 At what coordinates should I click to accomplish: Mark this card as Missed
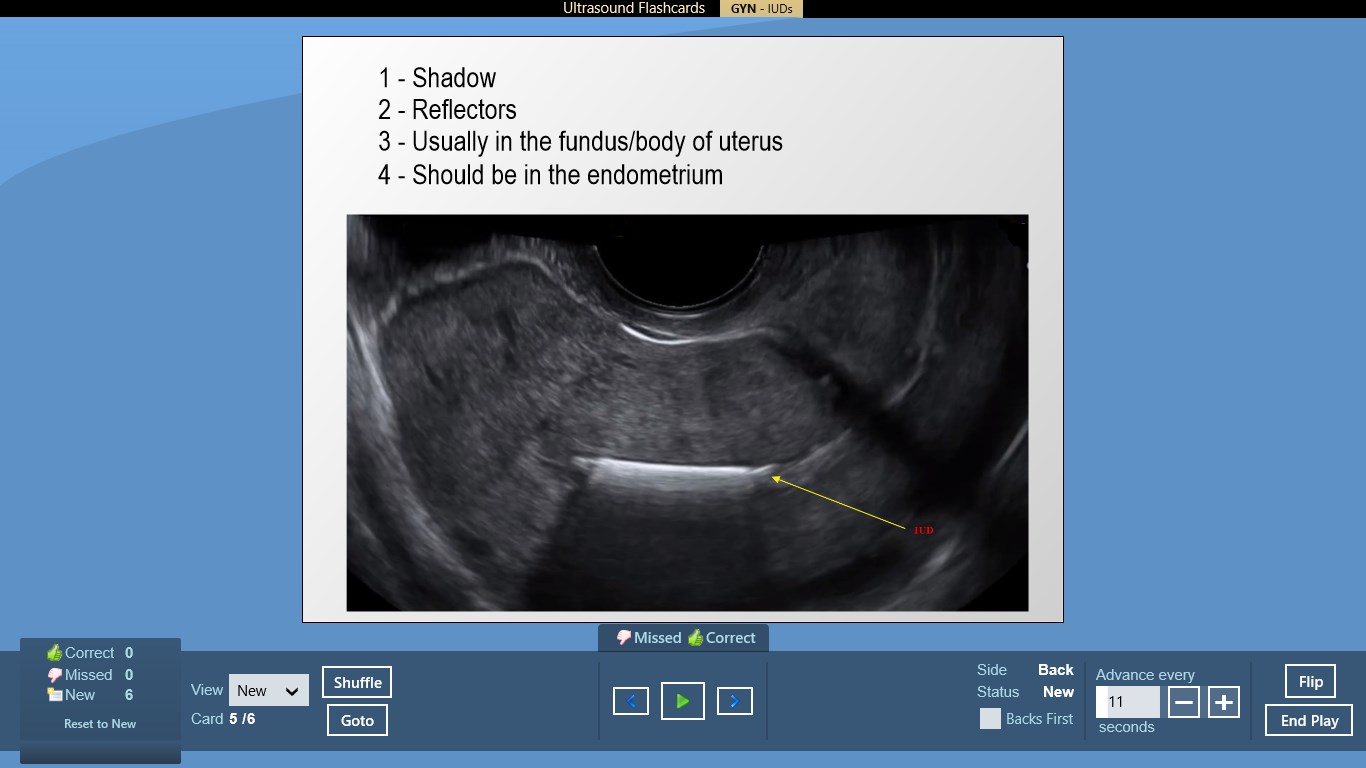(x=648, y=638)
